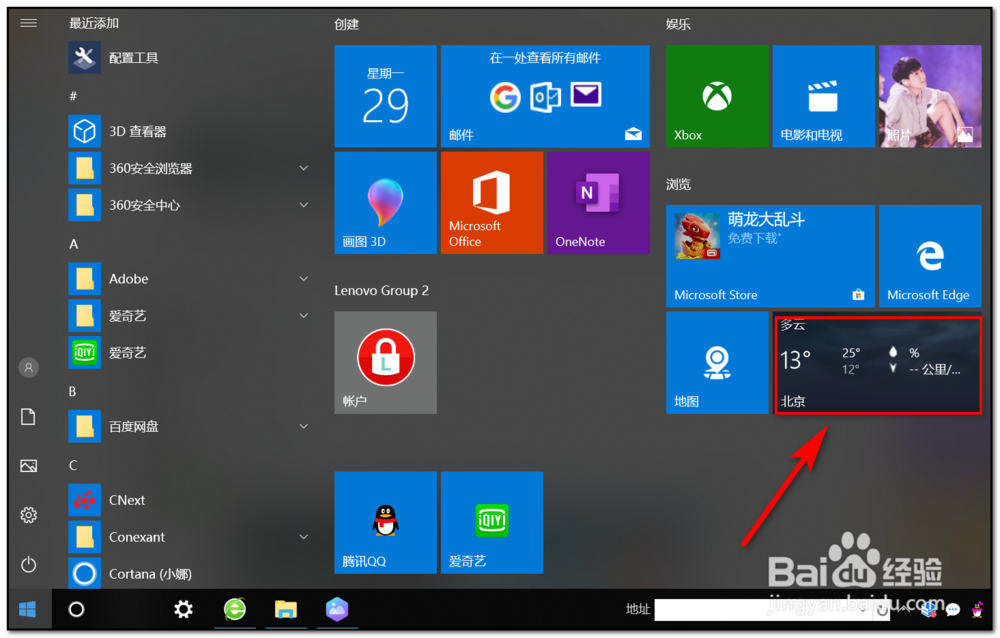The image size is (1000, 638).
Task: Expand the Adobe folder
Action: 304,279
